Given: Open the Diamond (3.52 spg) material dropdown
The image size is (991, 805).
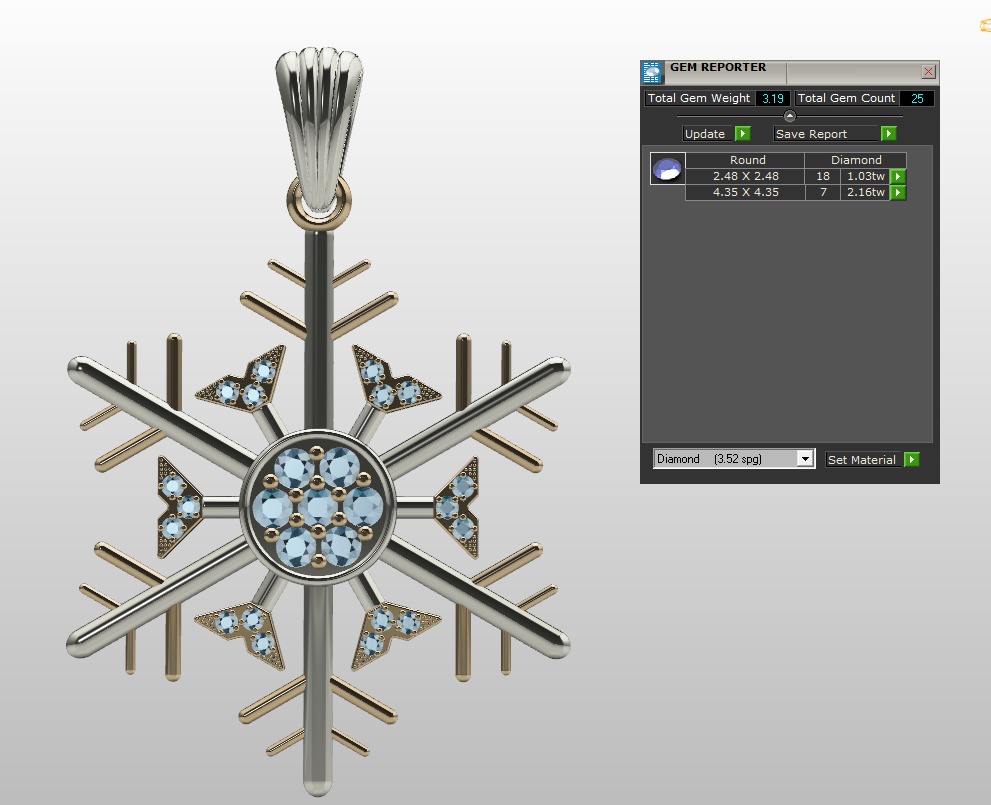Looking at the screenshot, I should tap(804, 459).
